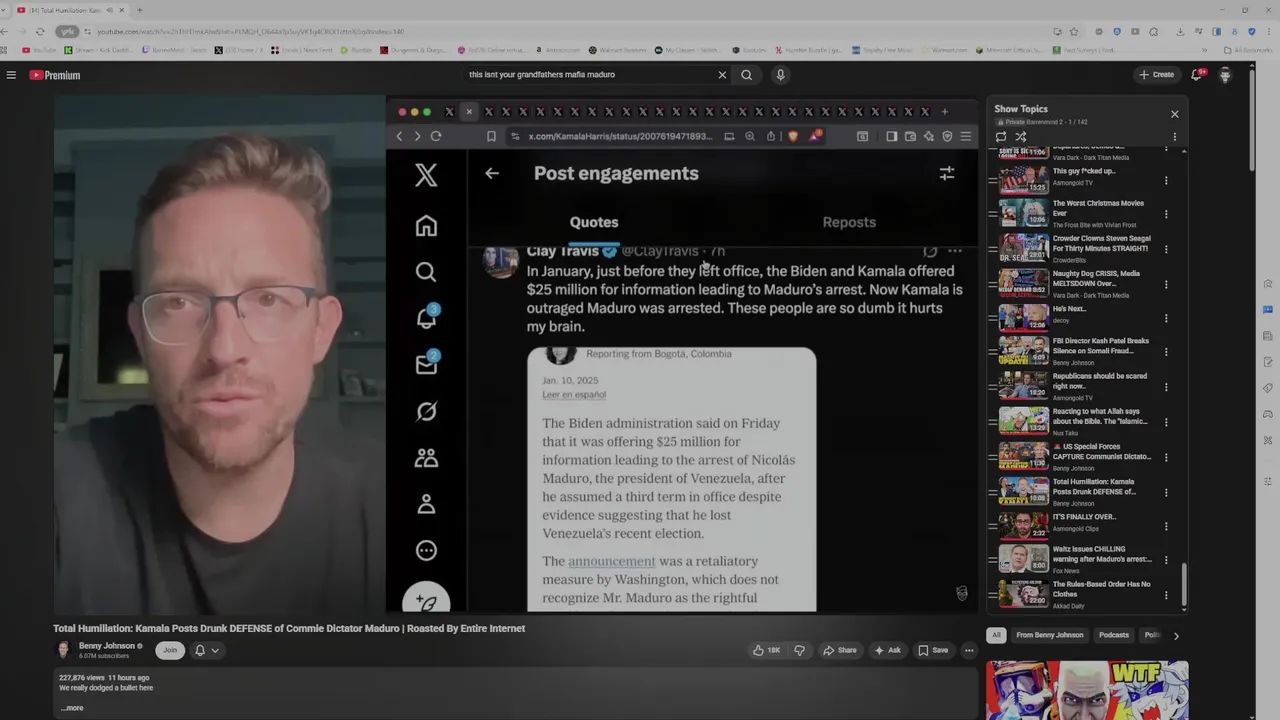Click the main video player area

point(516,354)
